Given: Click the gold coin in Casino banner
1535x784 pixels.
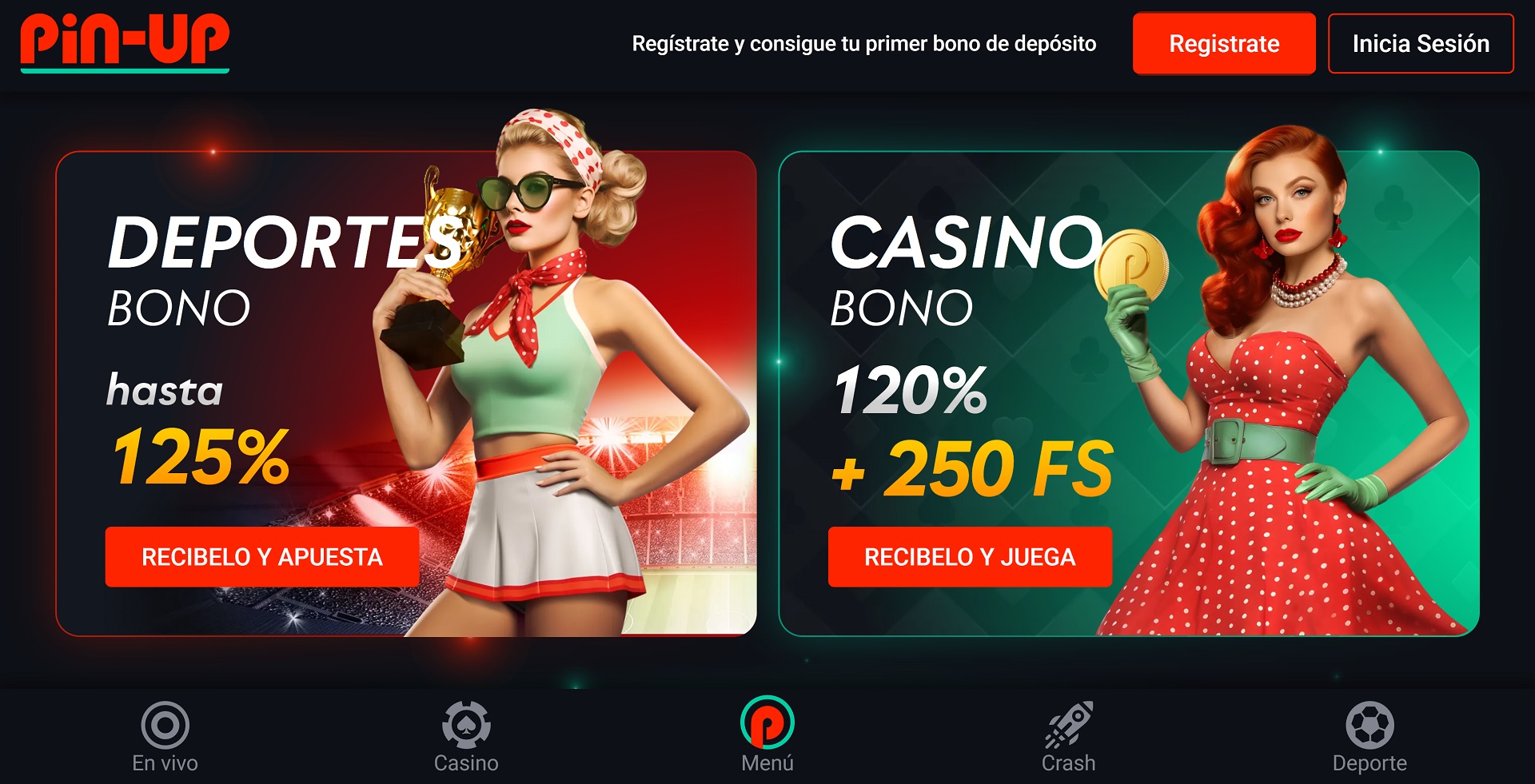Looking at the screenshot, I should point(1131,265).
